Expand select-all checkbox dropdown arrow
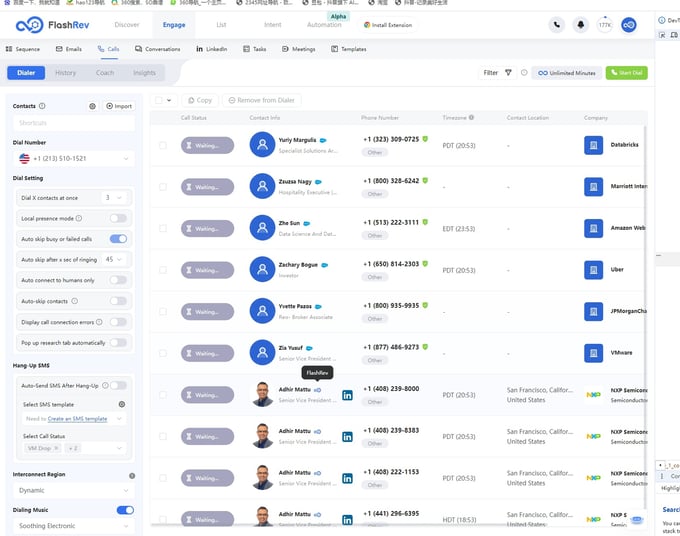 tap(169, 100)
